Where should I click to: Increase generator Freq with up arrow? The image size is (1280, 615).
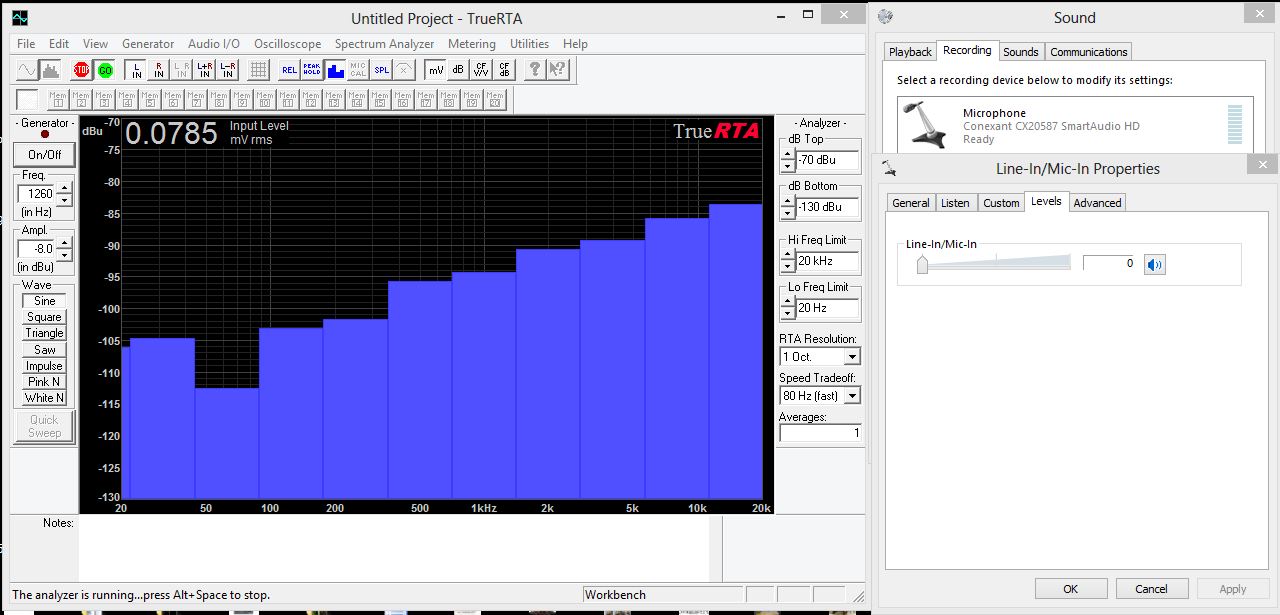[x=64, y=188]
